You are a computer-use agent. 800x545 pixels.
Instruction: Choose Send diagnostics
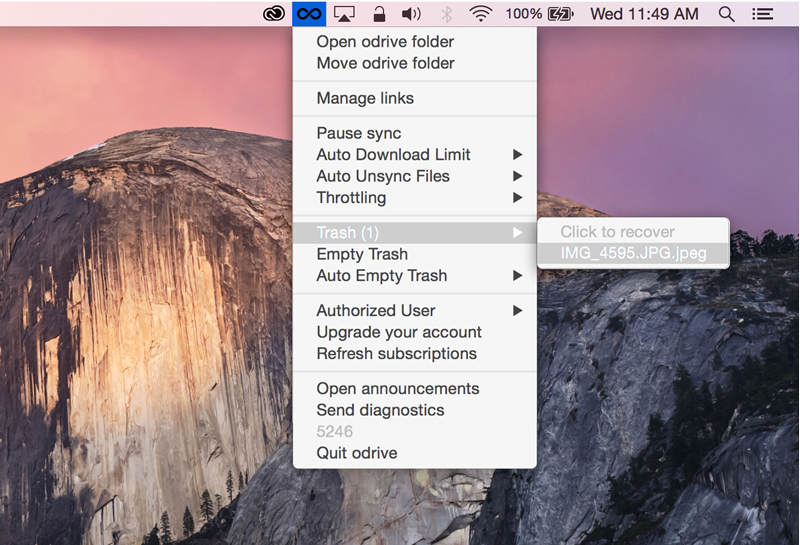pos(415,410)
